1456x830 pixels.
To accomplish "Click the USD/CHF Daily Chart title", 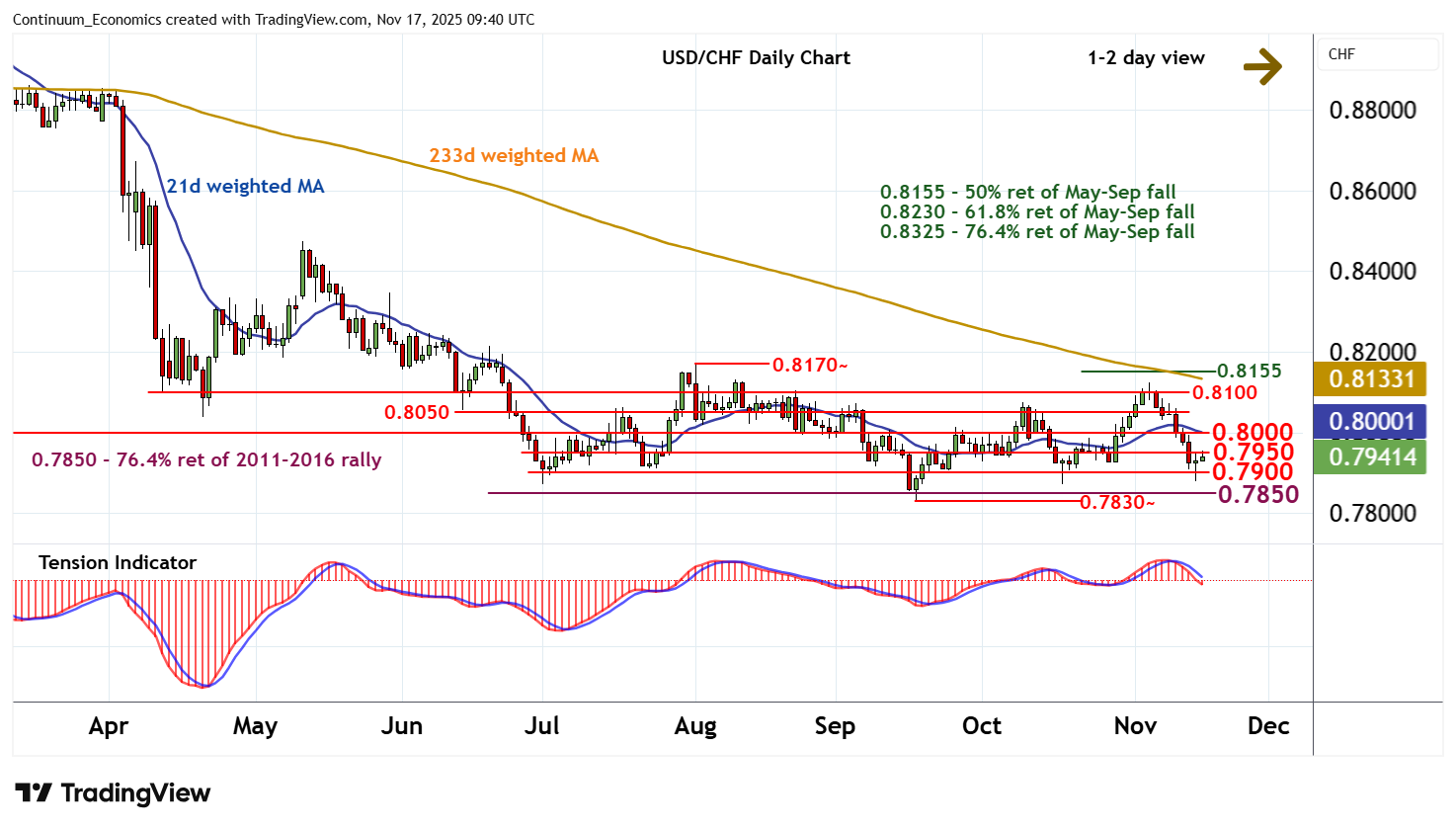I will (x=756, y=58).
